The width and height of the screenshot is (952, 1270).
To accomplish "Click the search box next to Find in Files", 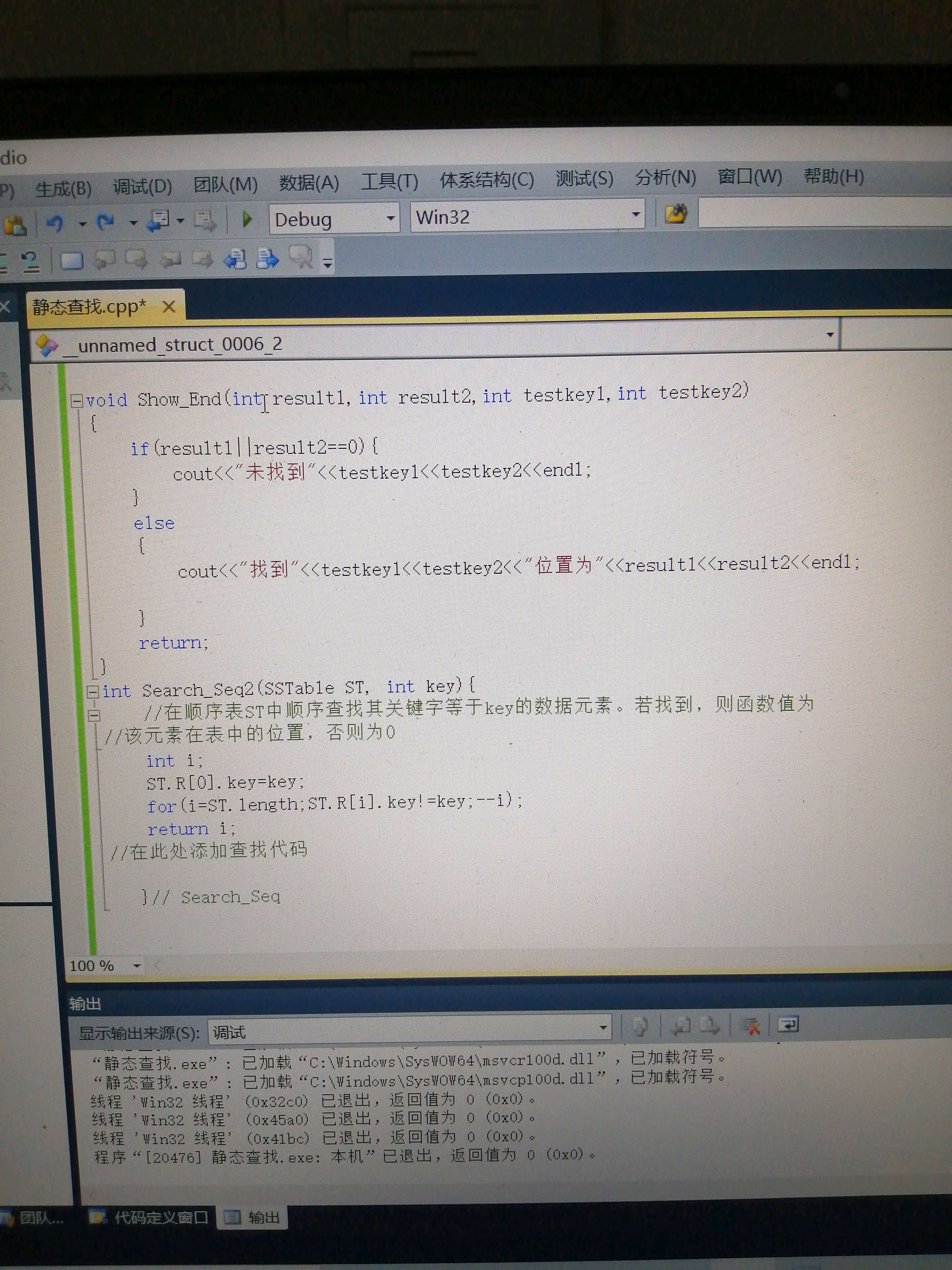I will (824, 212).
